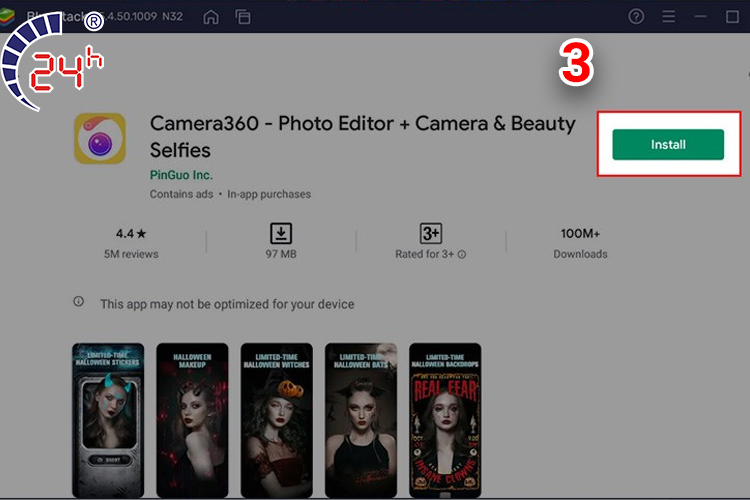The image size is (750, 500).
Task: Install the Camera360 app
Action: [668, 144]
